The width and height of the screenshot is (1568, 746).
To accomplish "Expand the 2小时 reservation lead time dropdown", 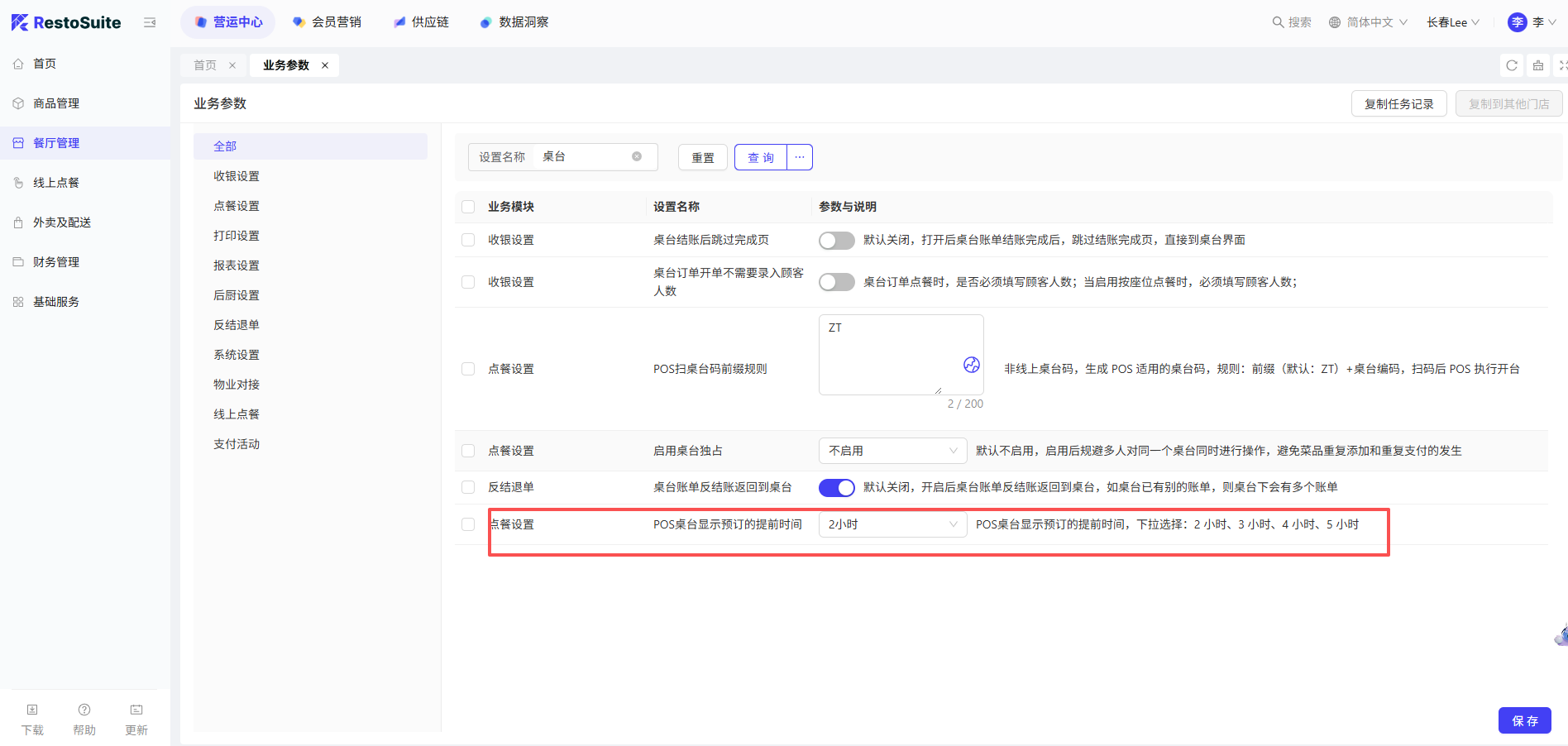I will [x=892, y=524].
